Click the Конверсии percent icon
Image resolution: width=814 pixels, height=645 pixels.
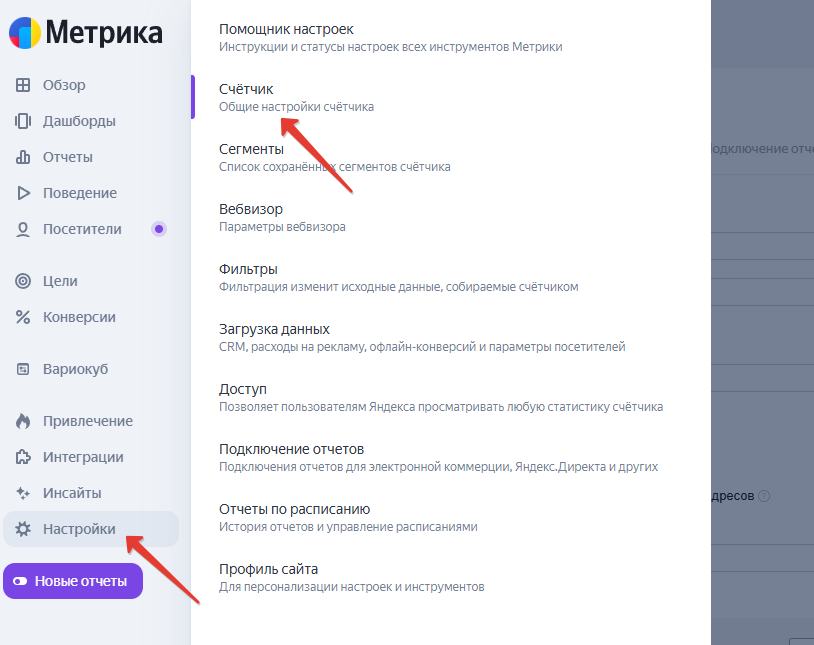(23, 317)
